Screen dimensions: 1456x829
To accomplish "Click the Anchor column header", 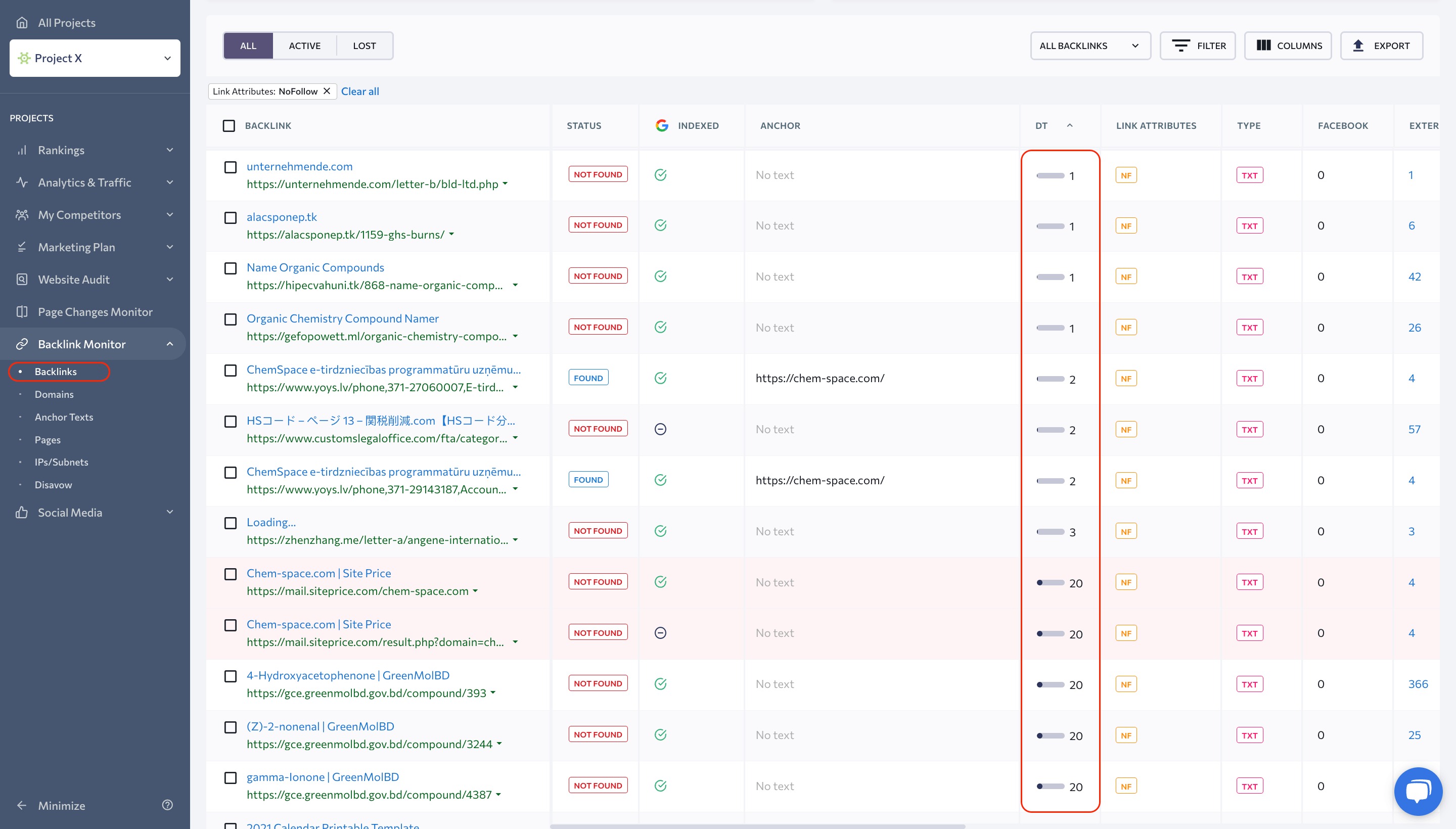I will point(780,125).
